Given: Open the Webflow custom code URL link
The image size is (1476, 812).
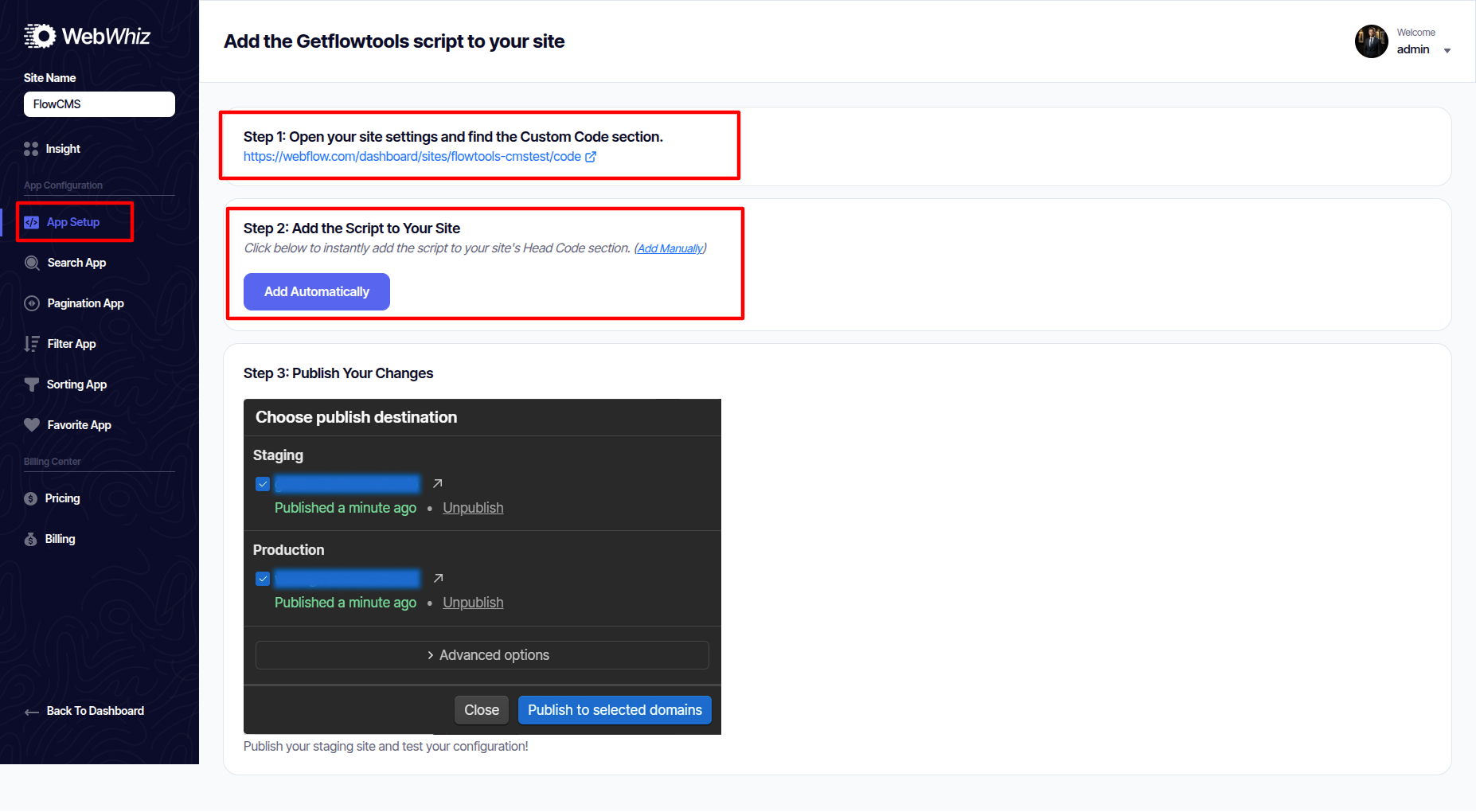Looking at the screenshot, I should (x=412, y=157).
